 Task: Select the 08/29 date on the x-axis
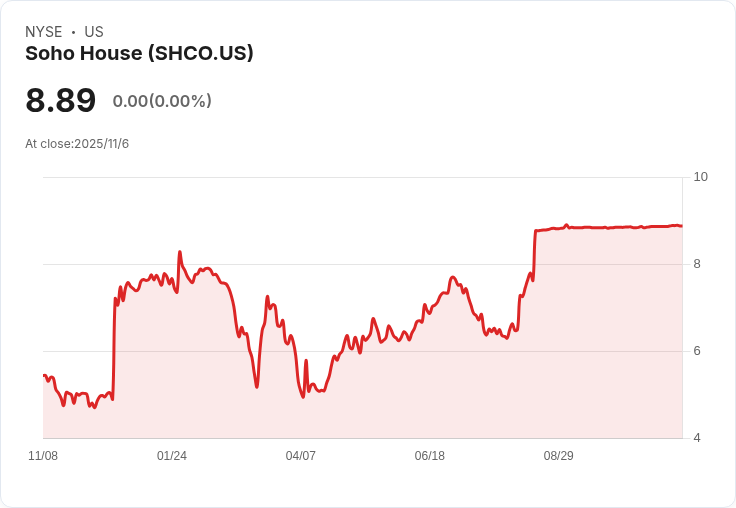(x=559, y=456)
